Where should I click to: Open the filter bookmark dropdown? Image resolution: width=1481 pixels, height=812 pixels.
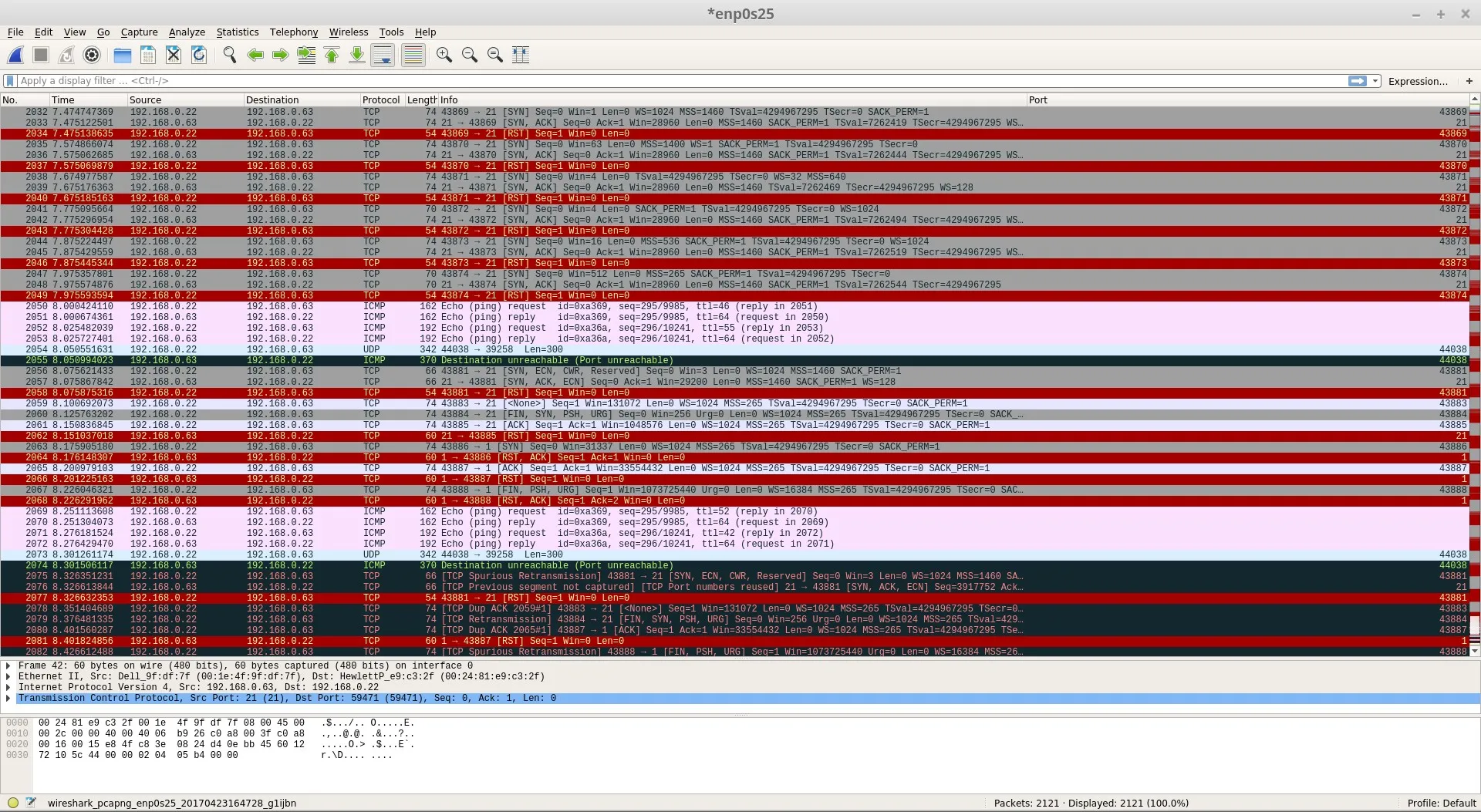point(8,80)
